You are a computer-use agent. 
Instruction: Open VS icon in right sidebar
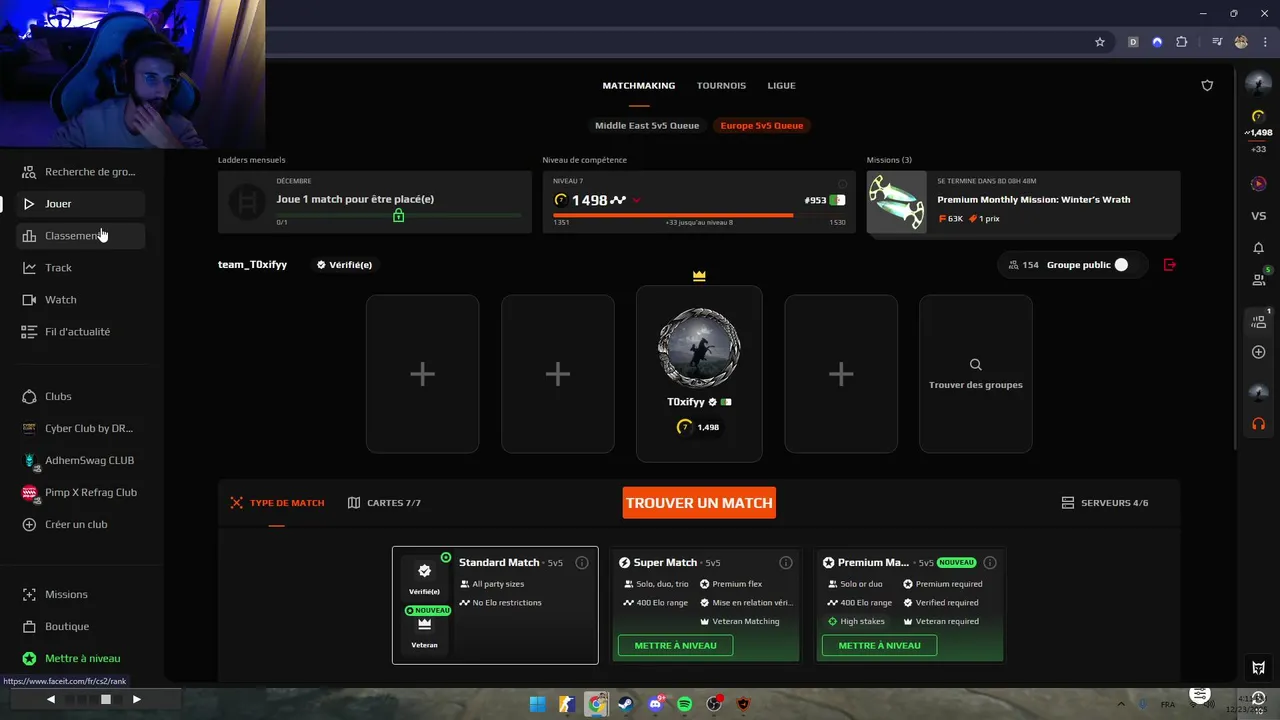(1258, 216)
